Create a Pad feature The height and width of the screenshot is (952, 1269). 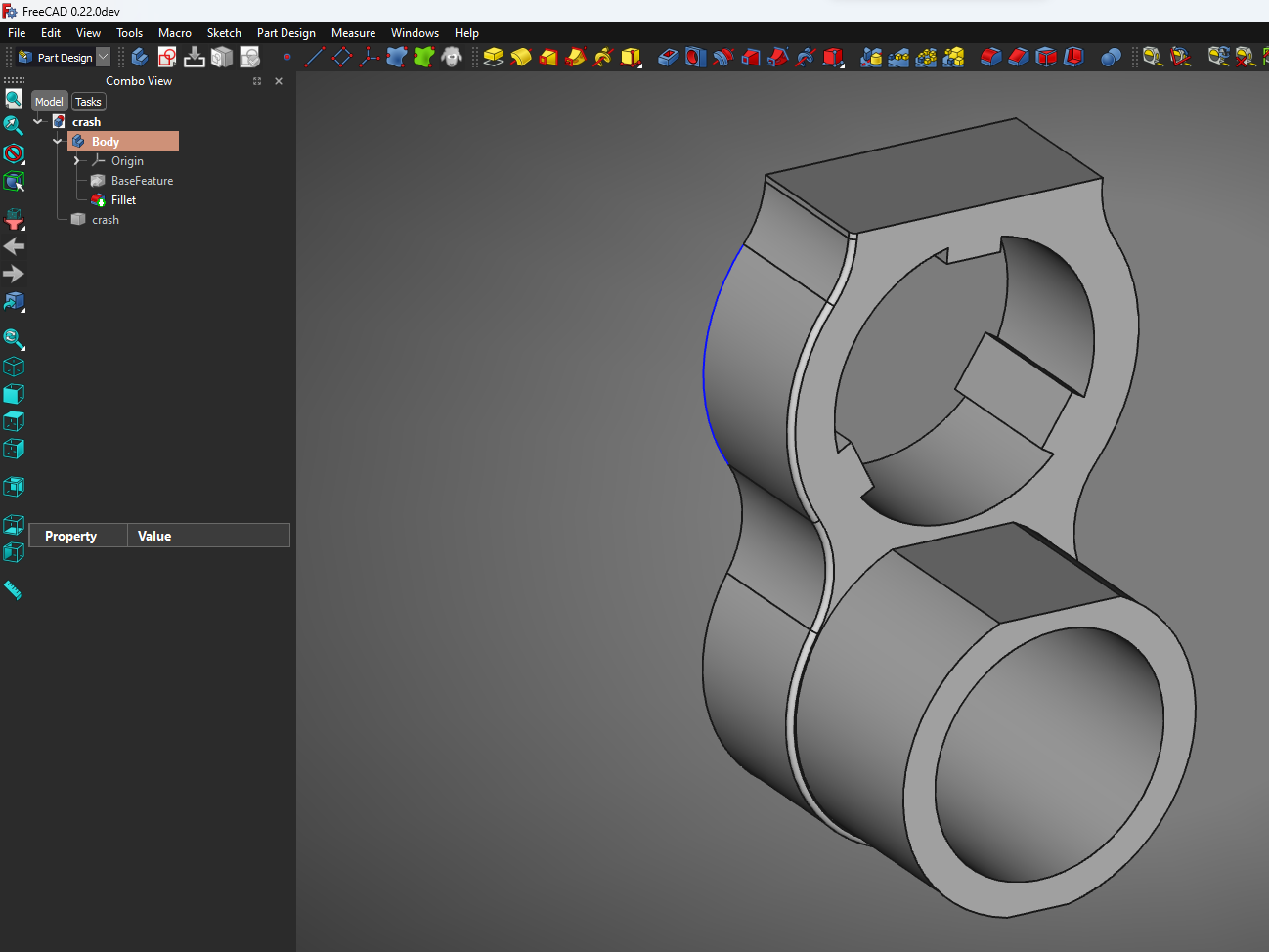tap(493, 57)
